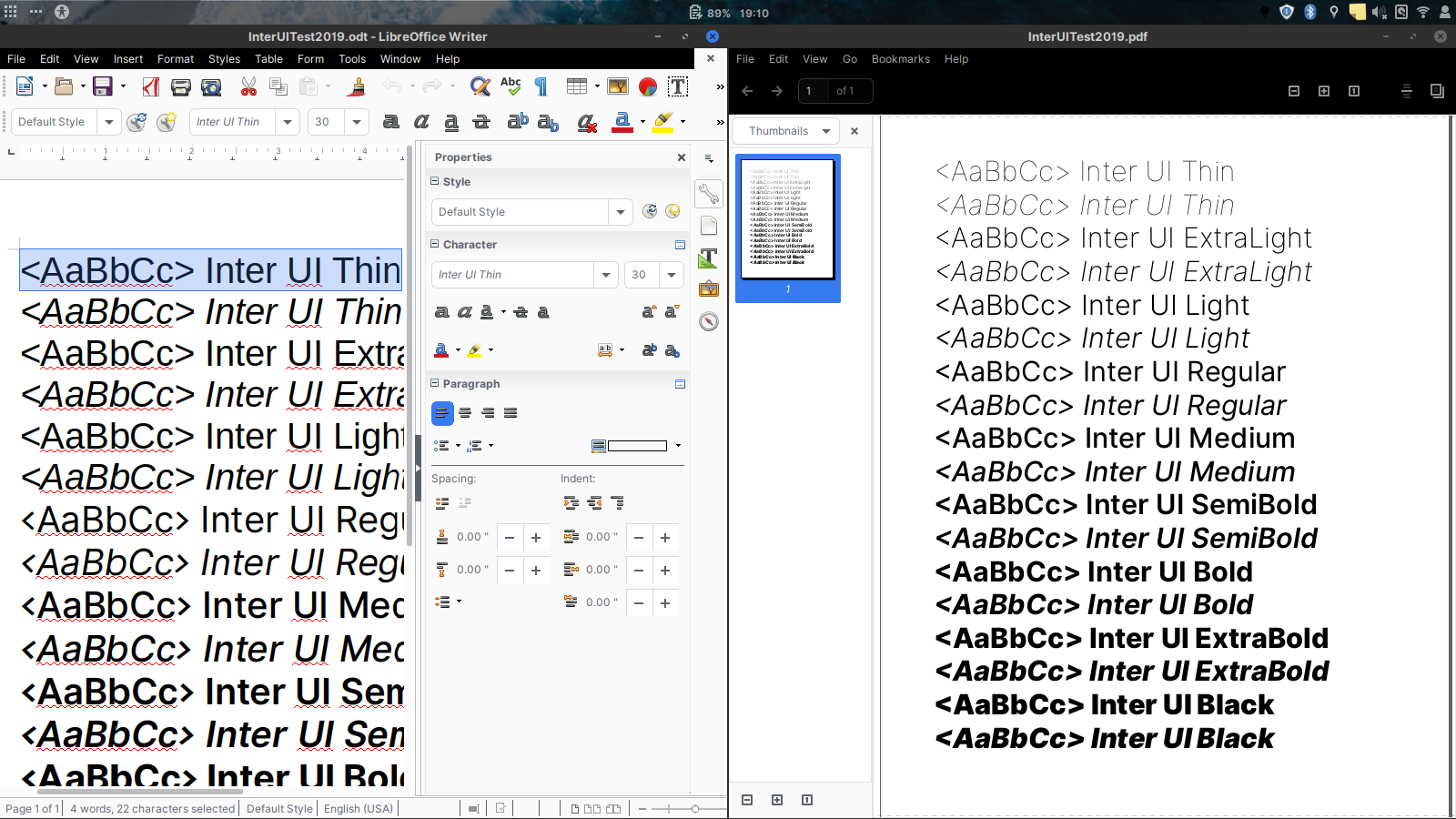Open the Tools menu in Writer

point(352,59)
